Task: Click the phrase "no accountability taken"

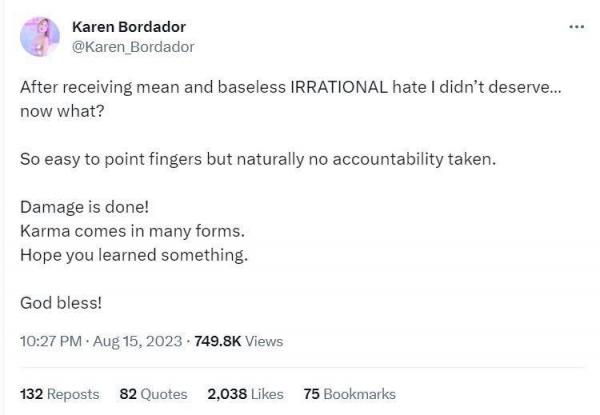Action: [x=402, y=160]
